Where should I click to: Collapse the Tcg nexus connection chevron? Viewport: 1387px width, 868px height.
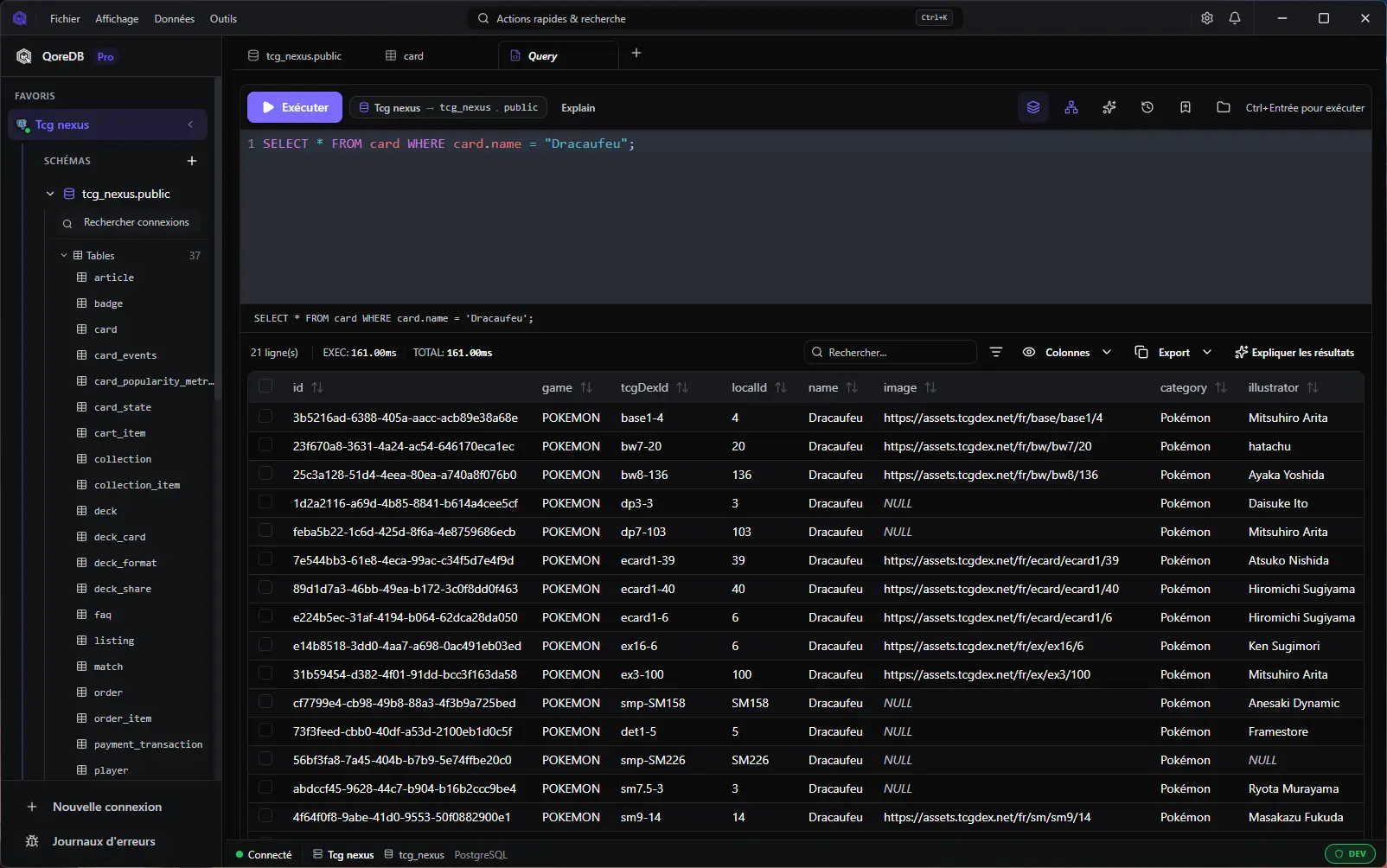190,124
